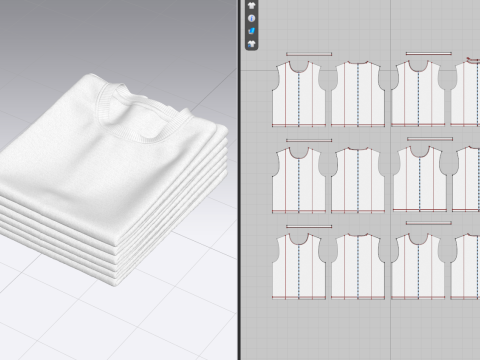Image resolution: width=480 pixels, height=360 pixels.
Task: Select the neckband strip above the bottom-left front pattern
Action: click(x=309, y=227)
